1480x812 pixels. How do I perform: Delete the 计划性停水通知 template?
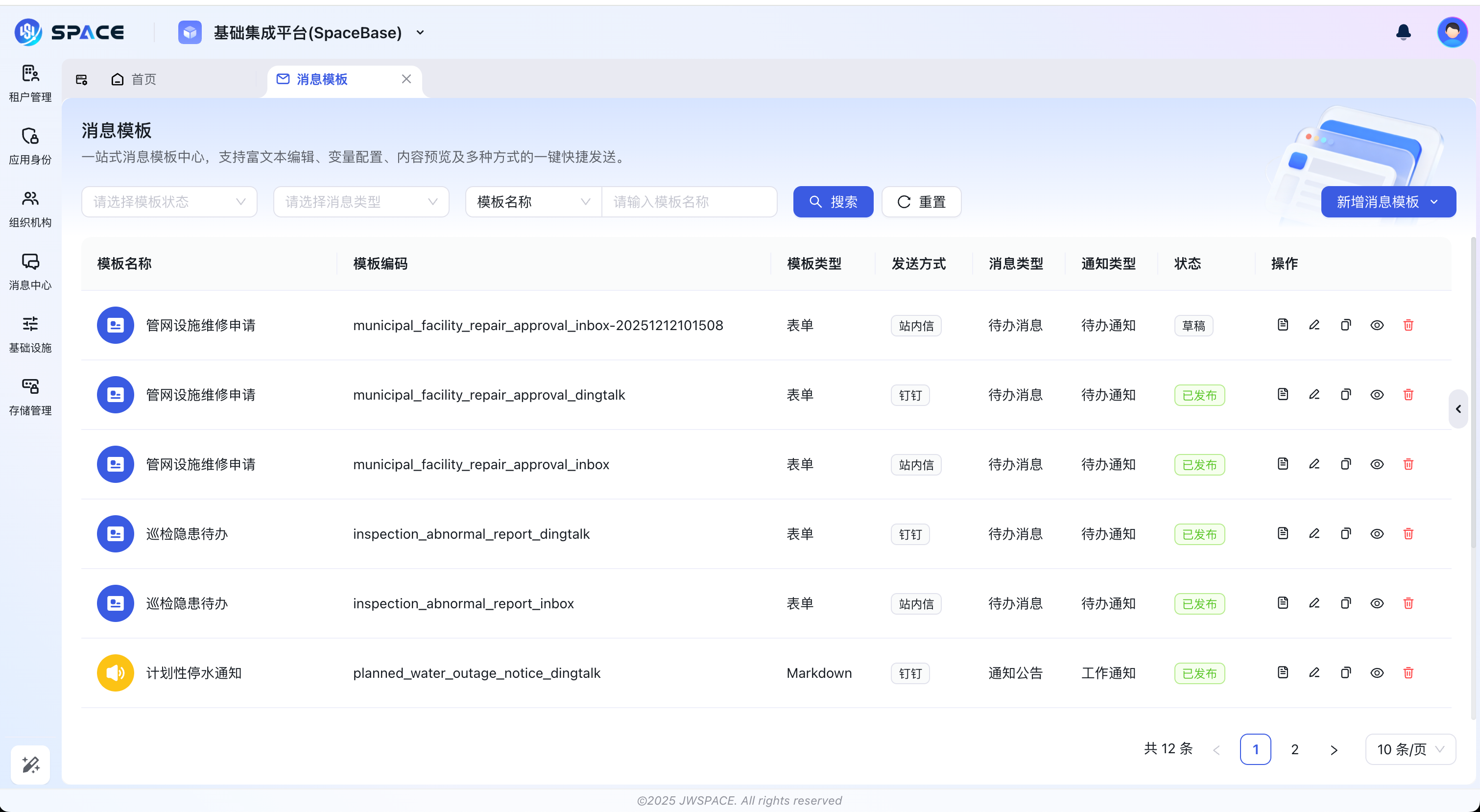point(1408,672)
